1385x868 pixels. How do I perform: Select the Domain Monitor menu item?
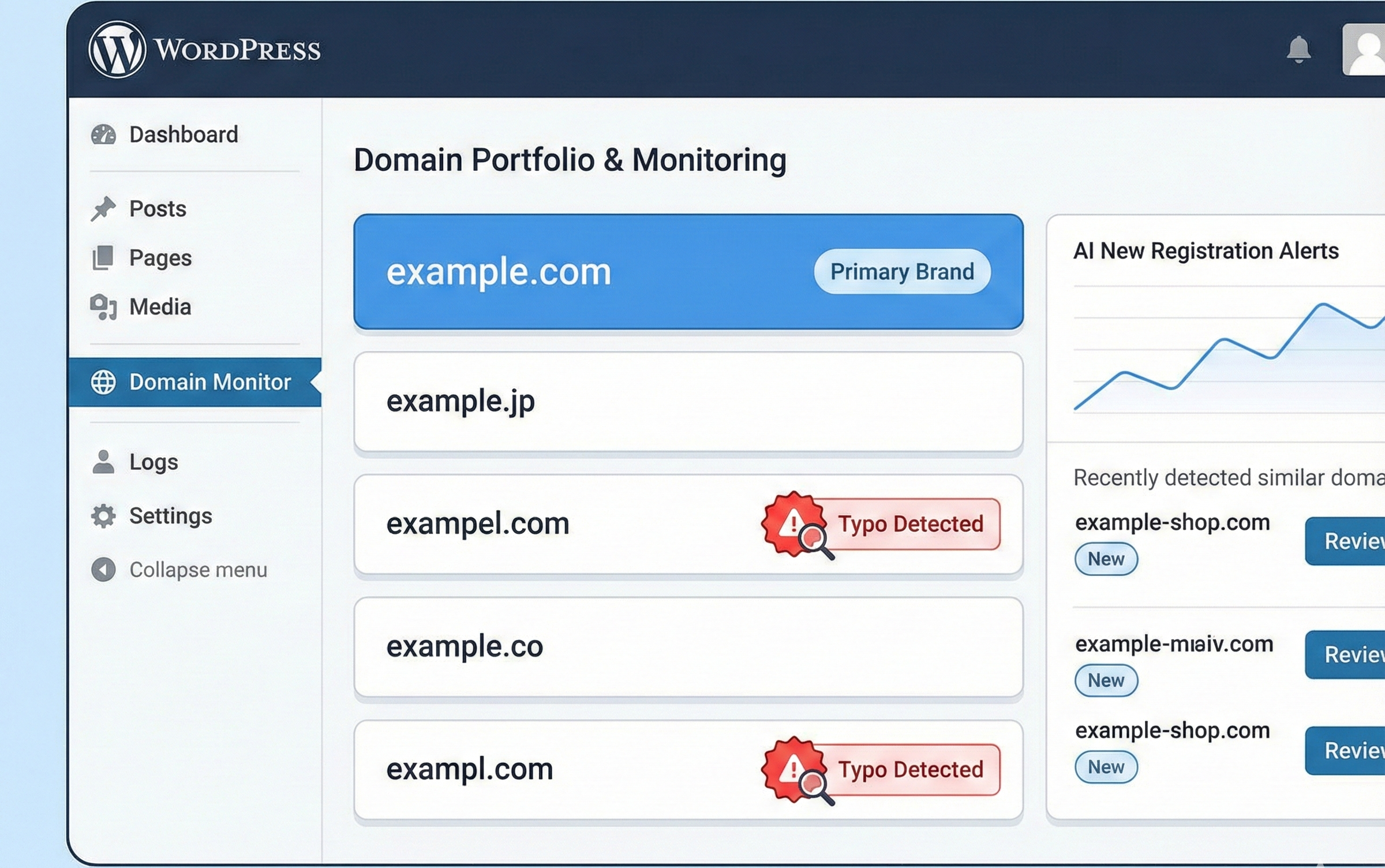[209, 382]
